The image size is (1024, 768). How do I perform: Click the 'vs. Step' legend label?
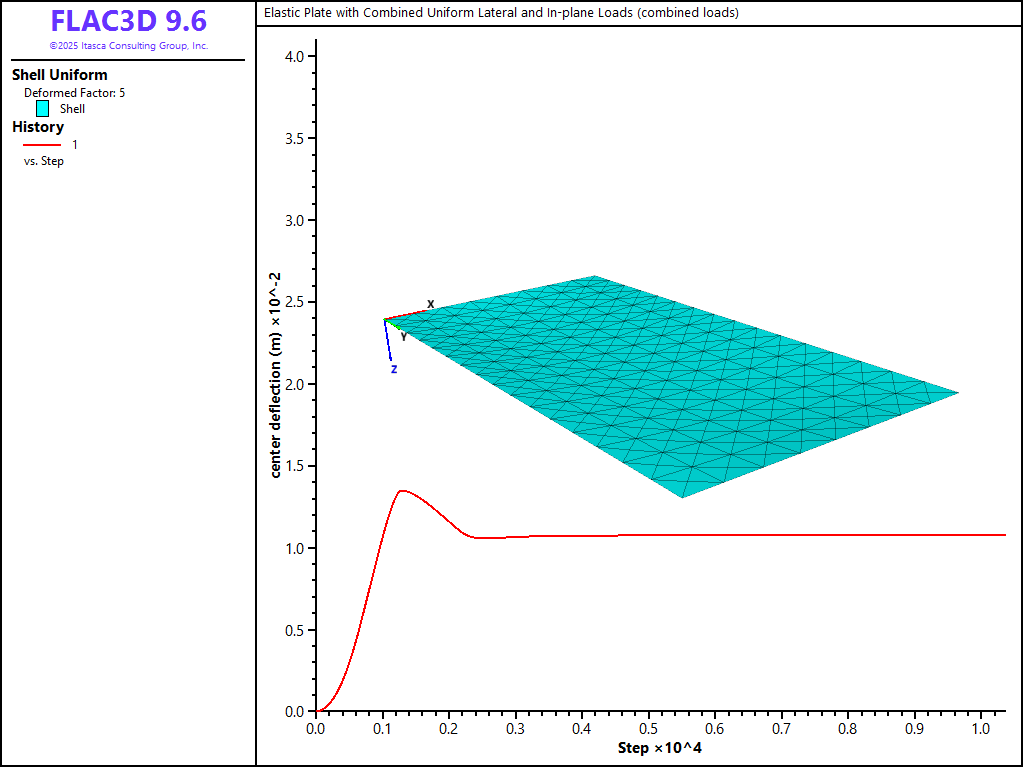point(44,161)
